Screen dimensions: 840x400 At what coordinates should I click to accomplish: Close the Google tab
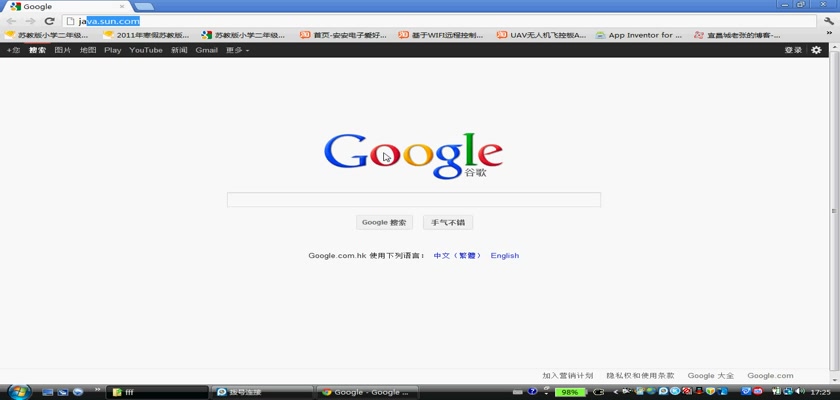point(122,6)
